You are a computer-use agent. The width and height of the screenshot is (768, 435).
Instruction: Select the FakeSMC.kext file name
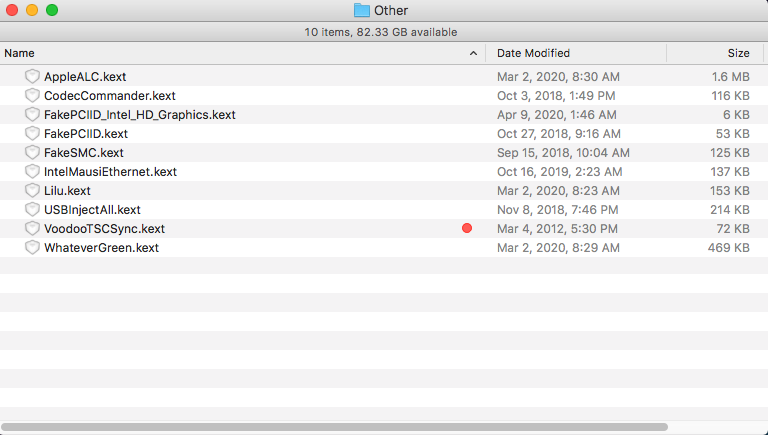(84, 152)
